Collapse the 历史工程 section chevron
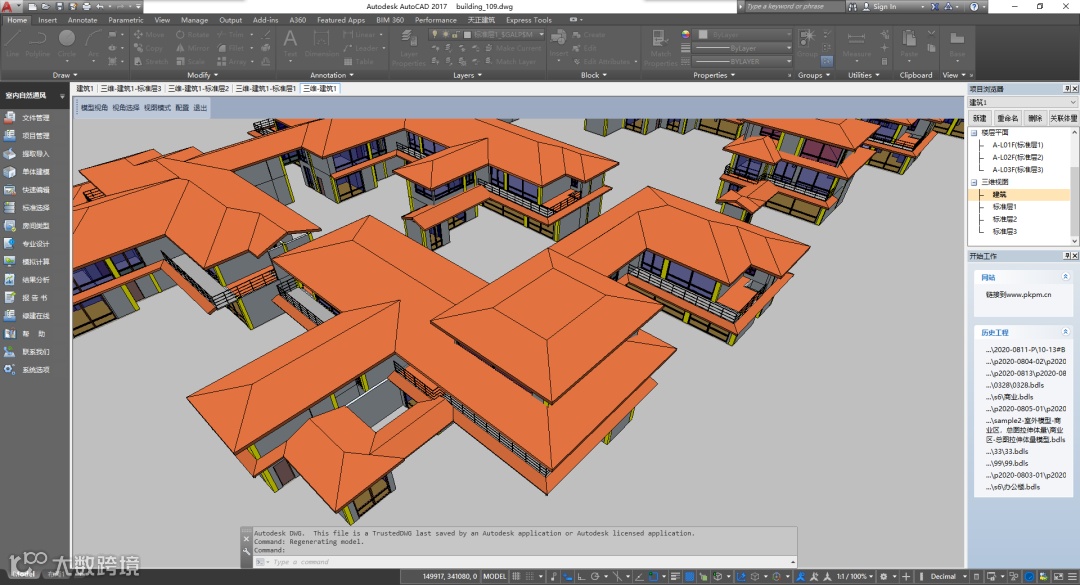The image size is (1080, 585). [x=1066, y=332]
